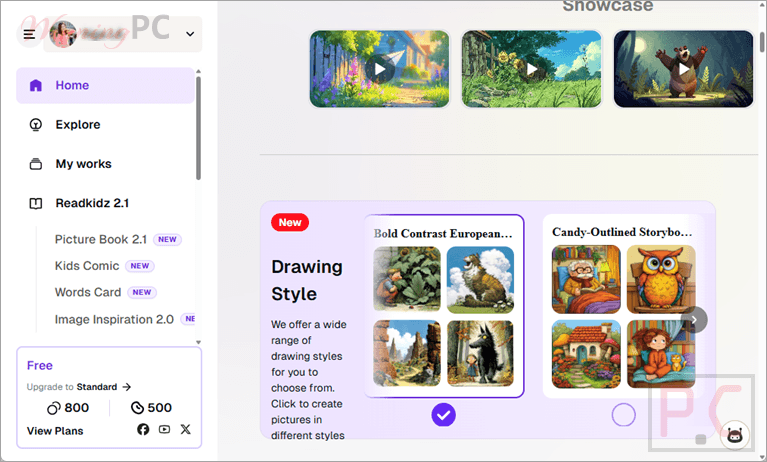Image resolution: width=767 pixels, height=462 pixels.
Task: Click the sidebar scrollbar thumb
Action: click(x=199, y=128)
